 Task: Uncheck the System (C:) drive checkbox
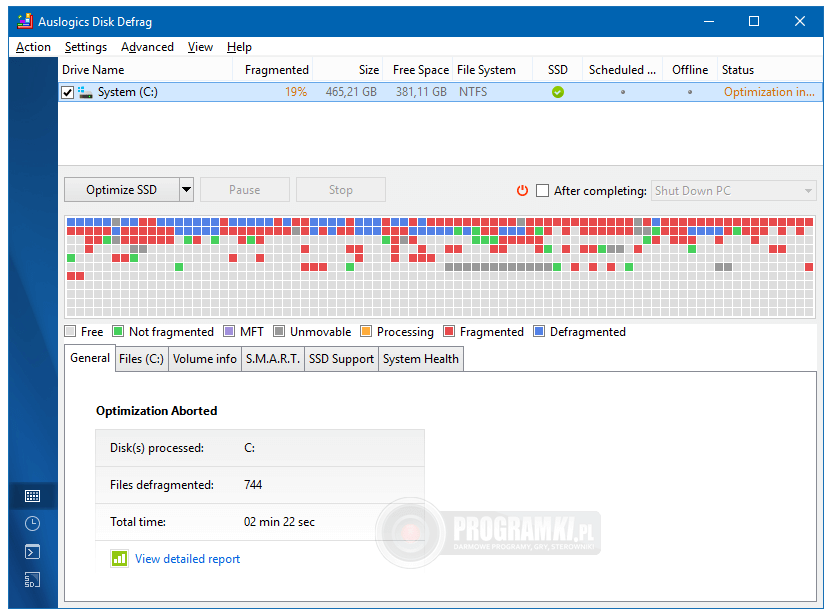tap(67, 92)
